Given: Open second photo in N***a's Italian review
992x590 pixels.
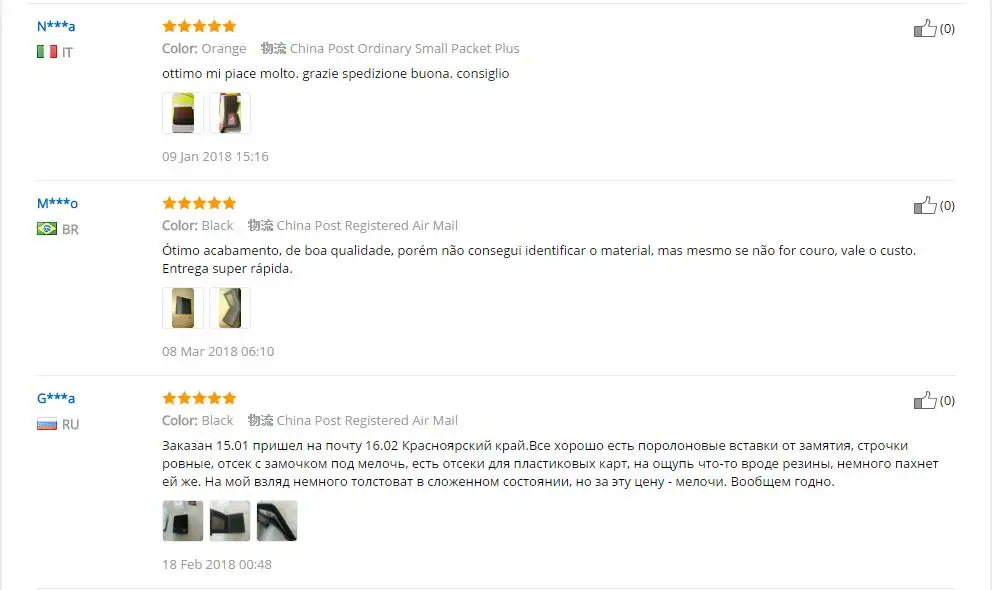Looking at the screenshot, I should pos(230,113).
